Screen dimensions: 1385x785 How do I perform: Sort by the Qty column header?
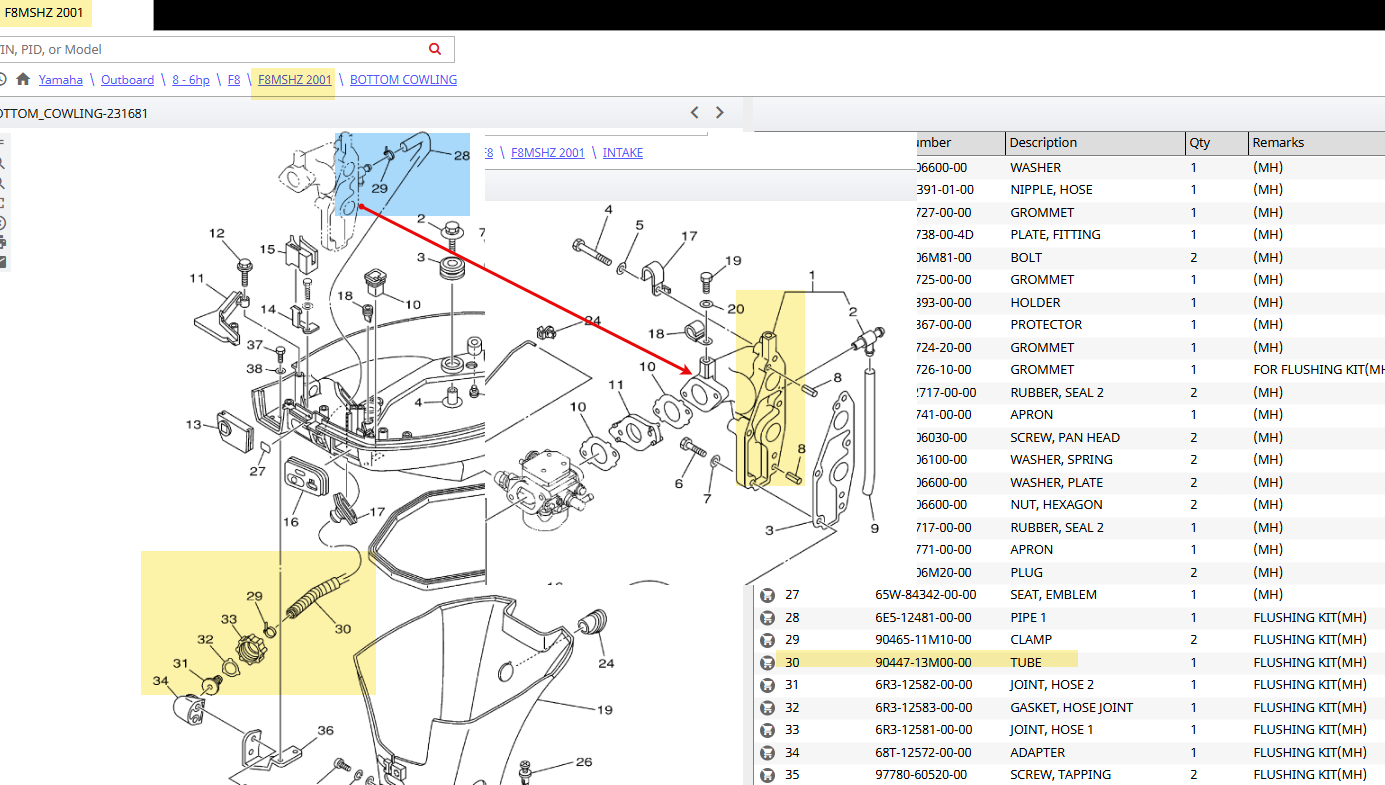[1216, 142]
